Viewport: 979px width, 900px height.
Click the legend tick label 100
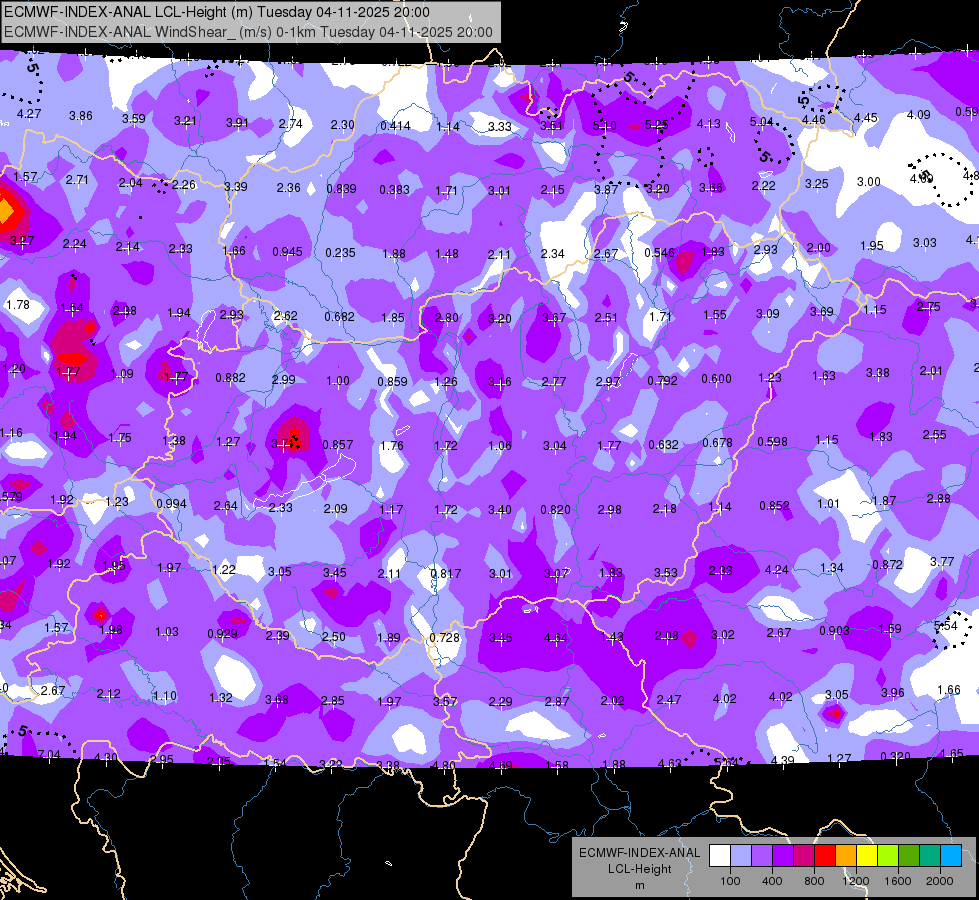pos(730,881)
